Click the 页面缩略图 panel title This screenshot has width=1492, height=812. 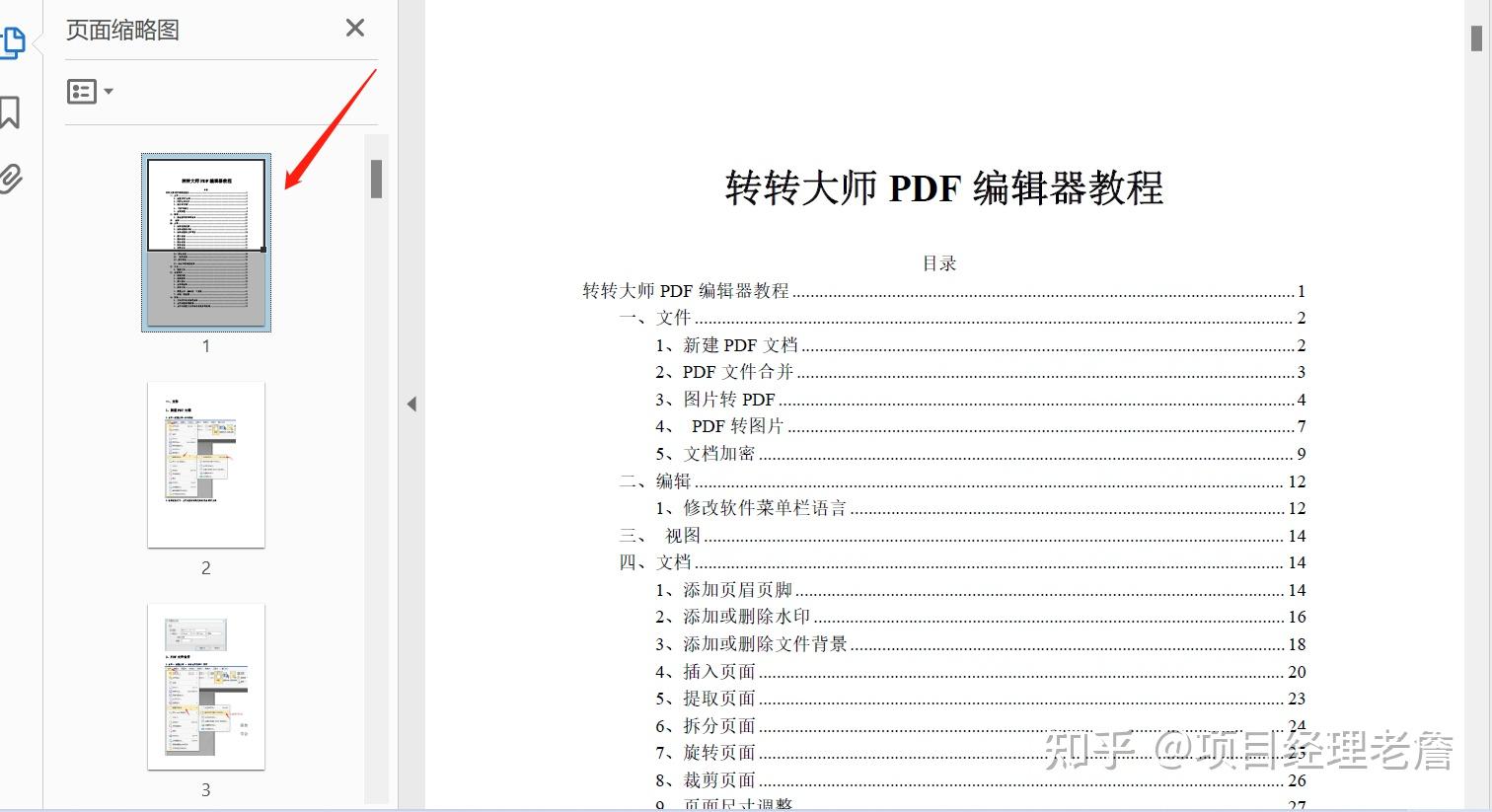click(122, 30)
